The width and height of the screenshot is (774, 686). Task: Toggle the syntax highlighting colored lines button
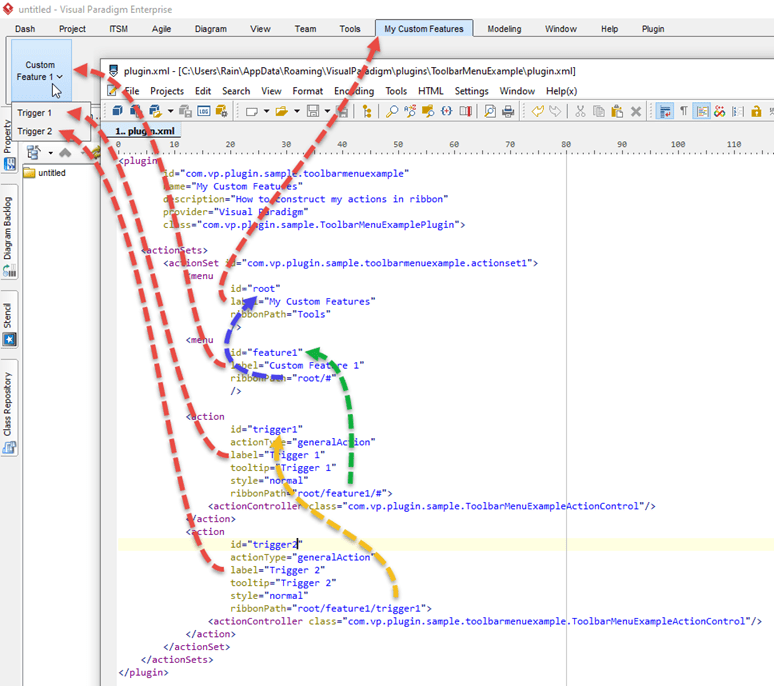click(x=701, y=111)
